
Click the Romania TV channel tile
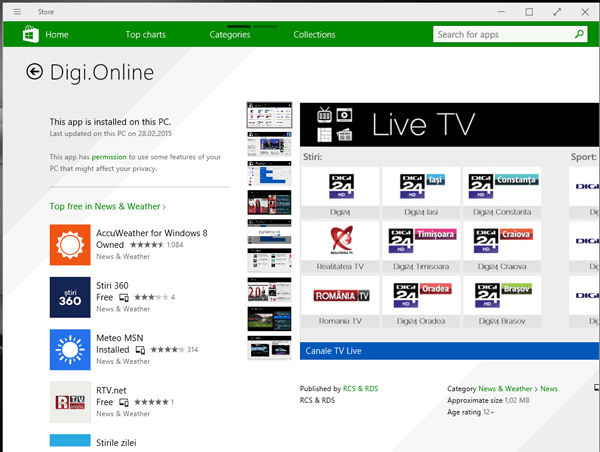tap(340, 302)
